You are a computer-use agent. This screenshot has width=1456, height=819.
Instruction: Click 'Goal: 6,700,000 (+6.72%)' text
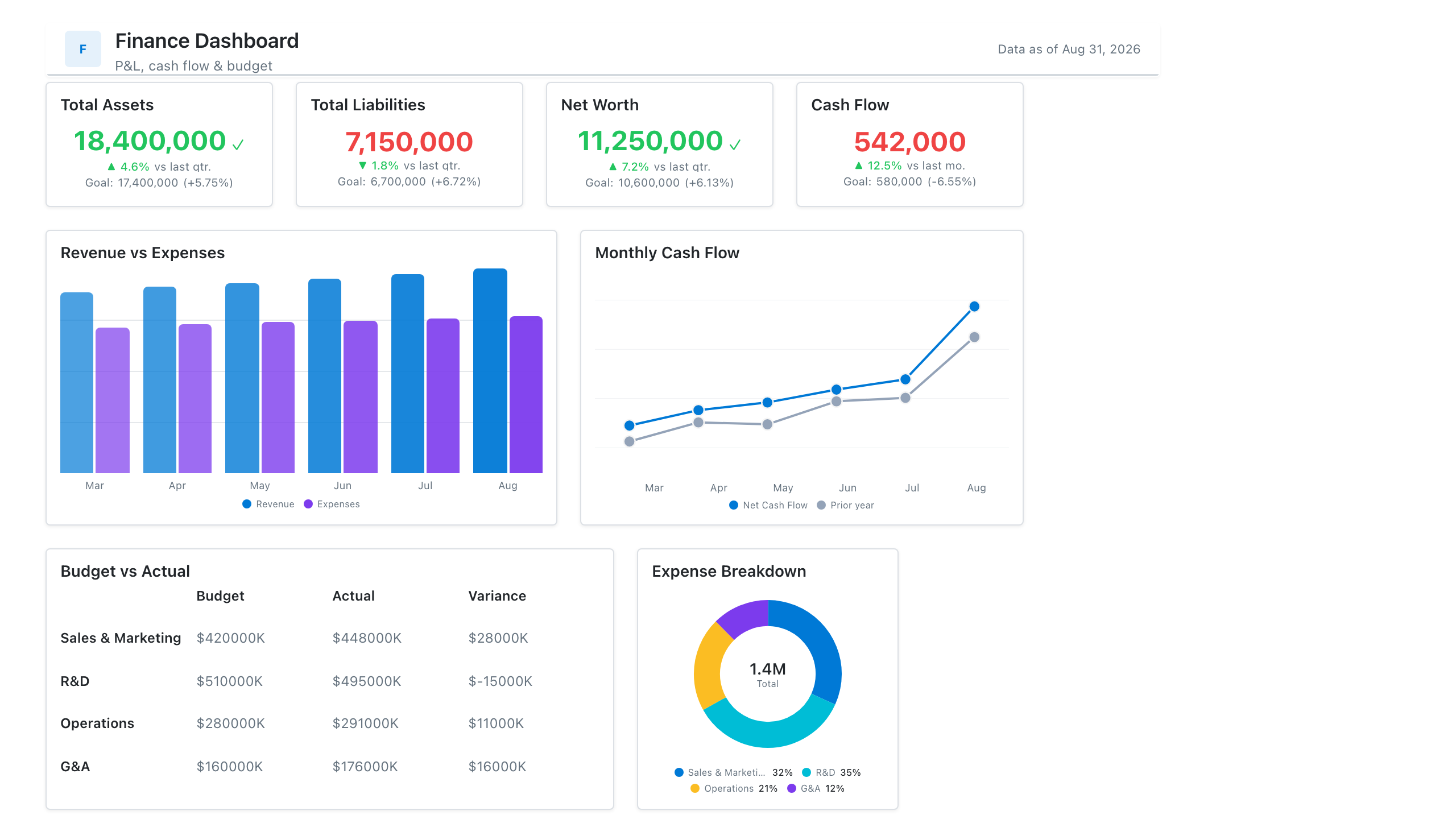(x=409, y=181)
